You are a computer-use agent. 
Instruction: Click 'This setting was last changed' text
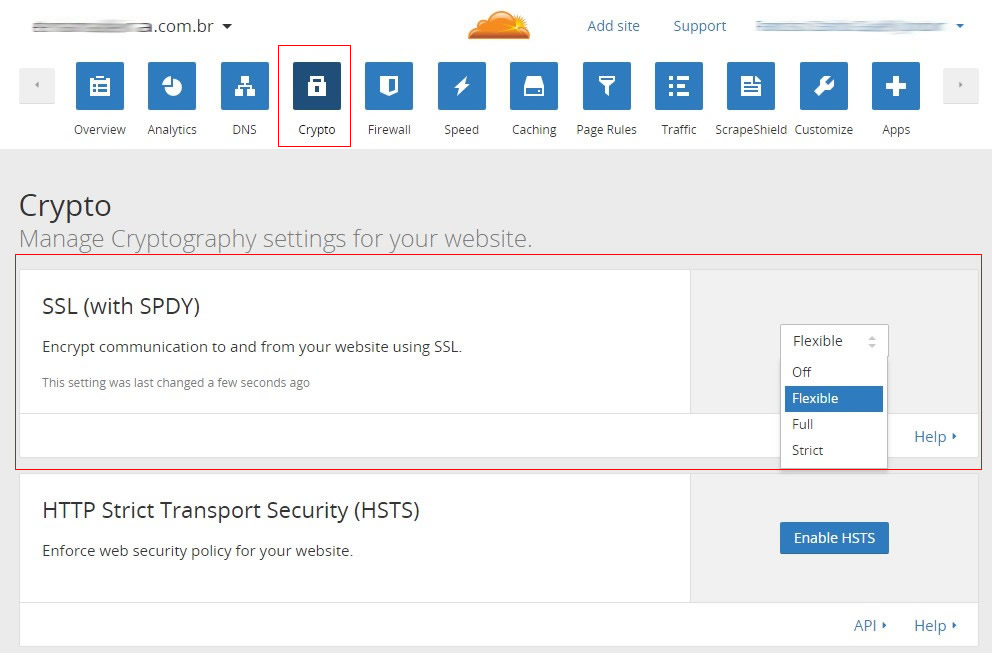176,383
